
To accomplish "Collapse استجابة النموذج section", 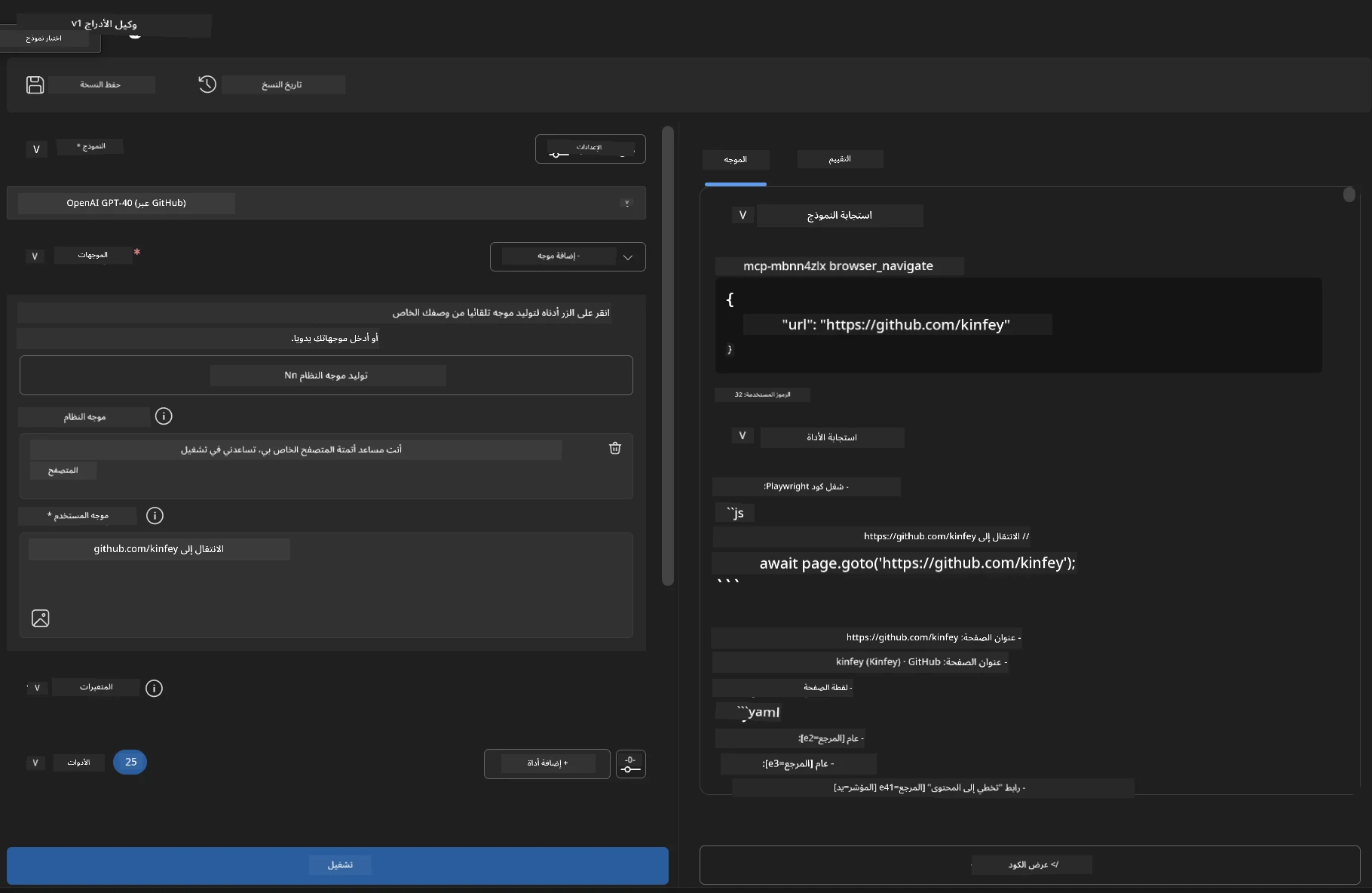I will coord(743,215).
